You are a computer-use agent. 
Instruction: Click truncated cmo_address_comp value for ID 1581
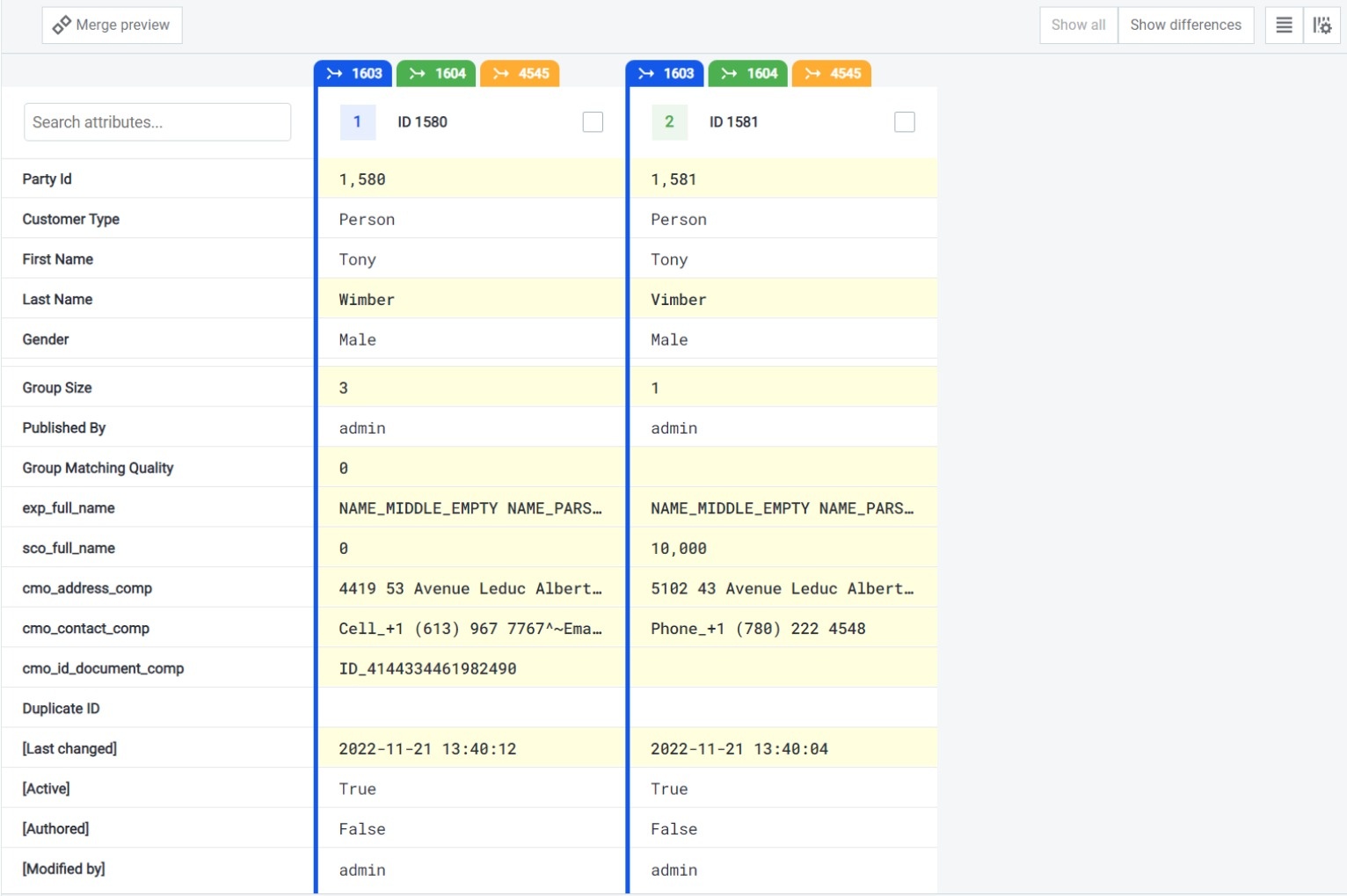click(x=782, y=589)
